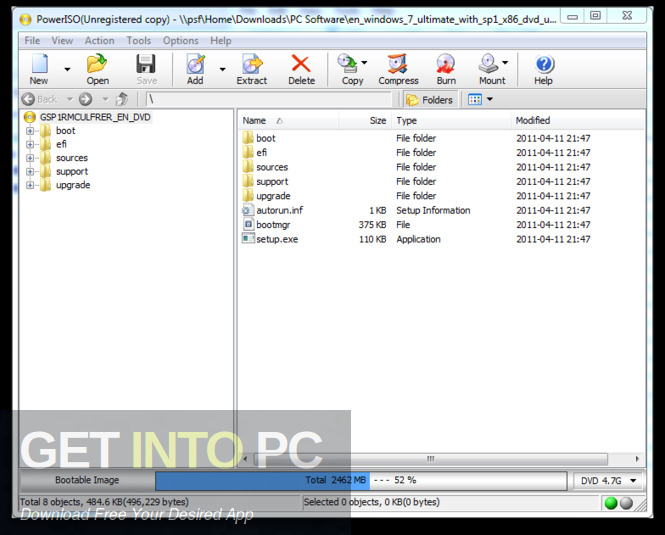Image resolution: width=665 pixels, height=535 pixels.
Task: Sort by Size column header
Action: point(364,120)
